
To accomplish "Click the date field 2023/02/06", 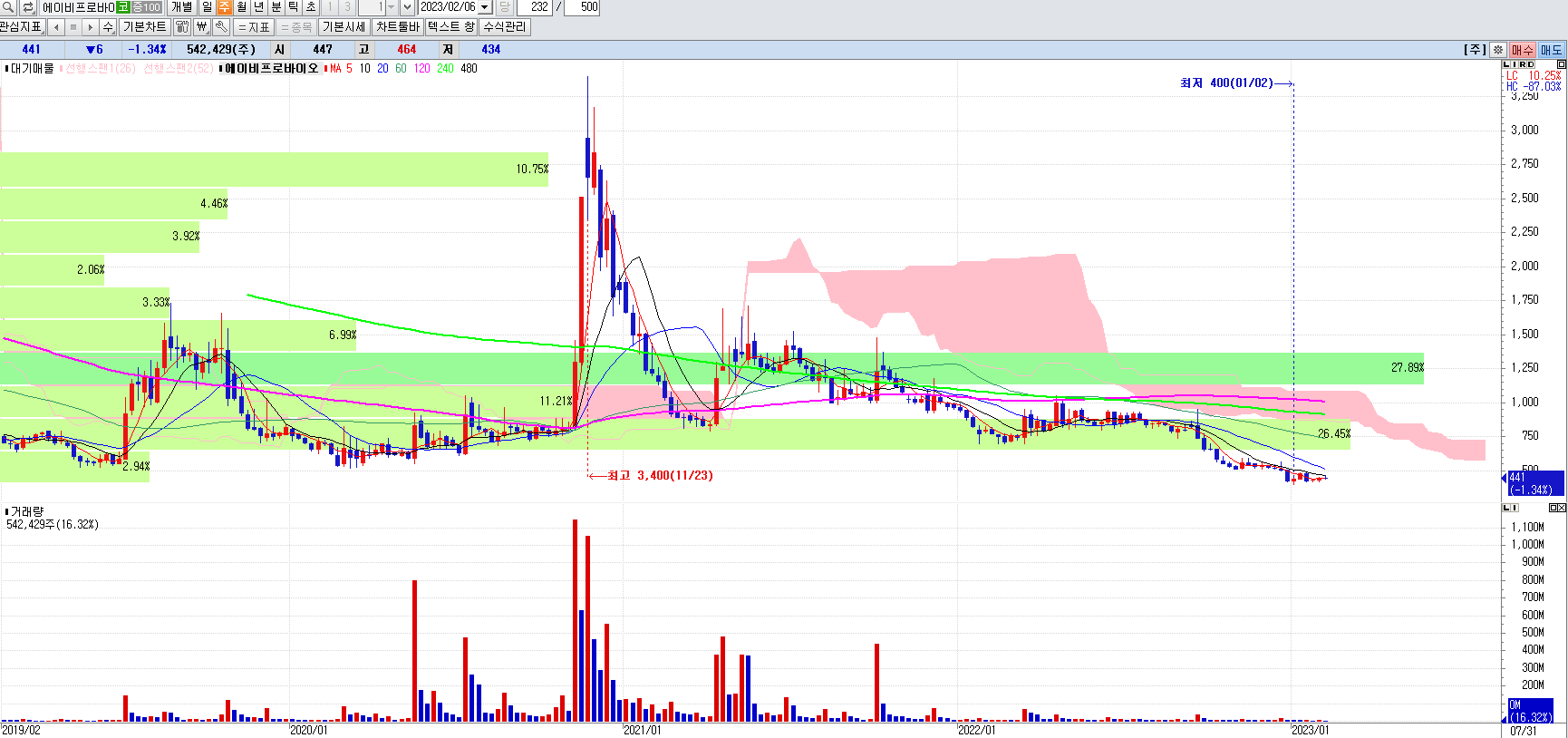I will pyautogui.click(x=449, y=7).
